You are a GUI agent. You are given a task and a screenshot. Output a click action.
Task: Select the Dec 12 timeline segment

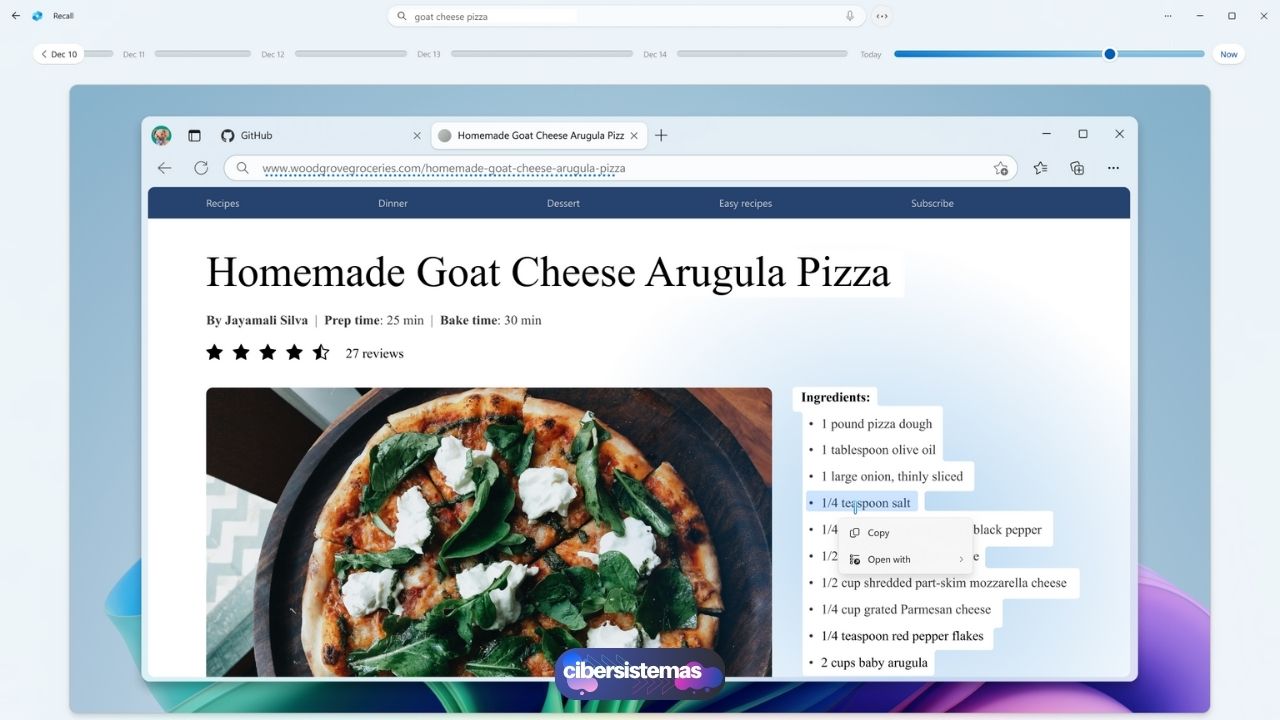[350, 54]
